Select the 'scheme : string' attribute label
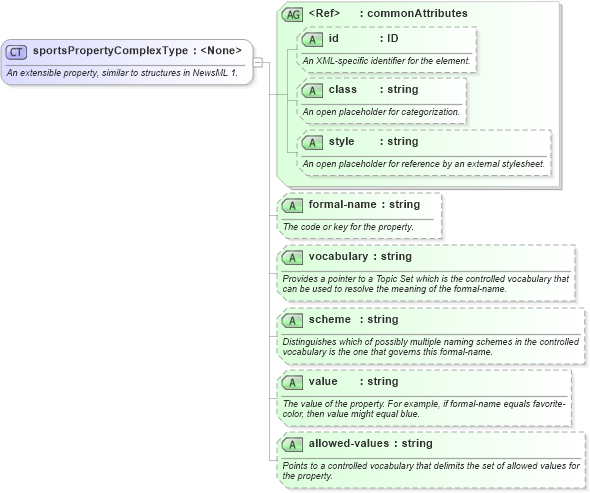The image size is (590, 493). pyautogui.click(x=353, y=320)
